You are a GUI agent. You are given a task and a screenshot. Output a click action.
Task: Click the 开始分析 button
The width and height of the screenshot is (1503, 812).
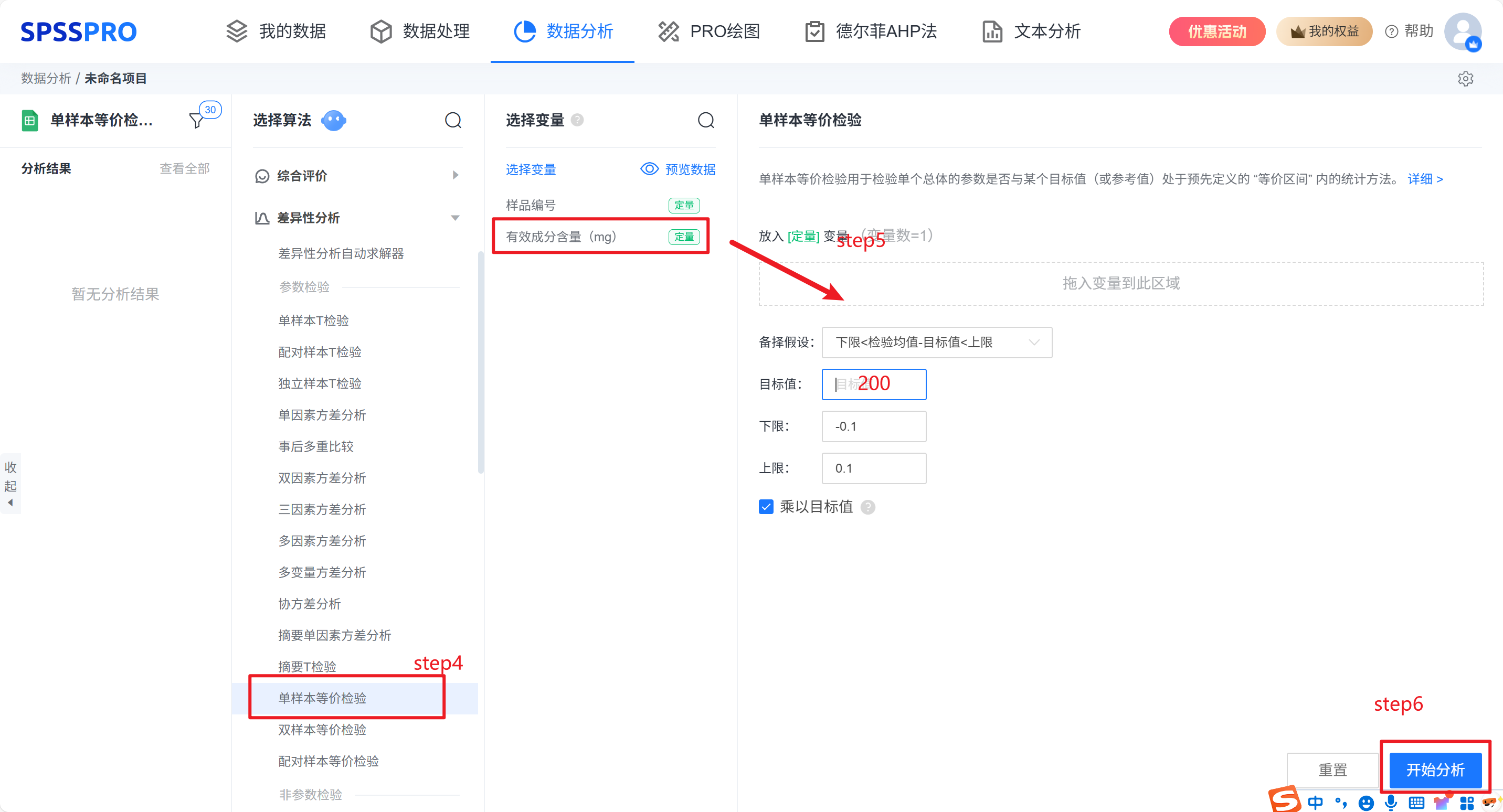click(1434, 770)
